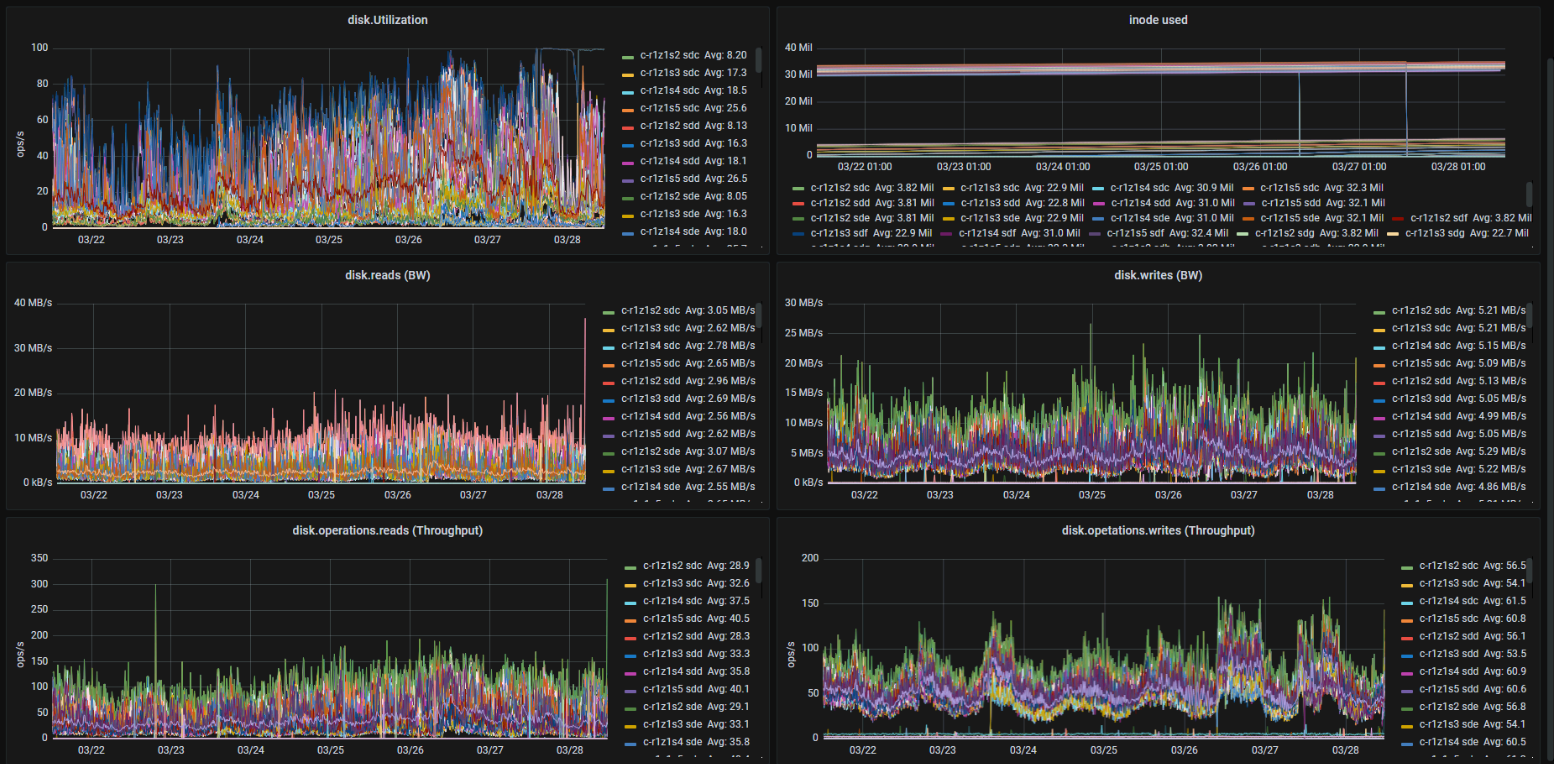Open the inode used panel title menu

click(x=1160, y=20)
